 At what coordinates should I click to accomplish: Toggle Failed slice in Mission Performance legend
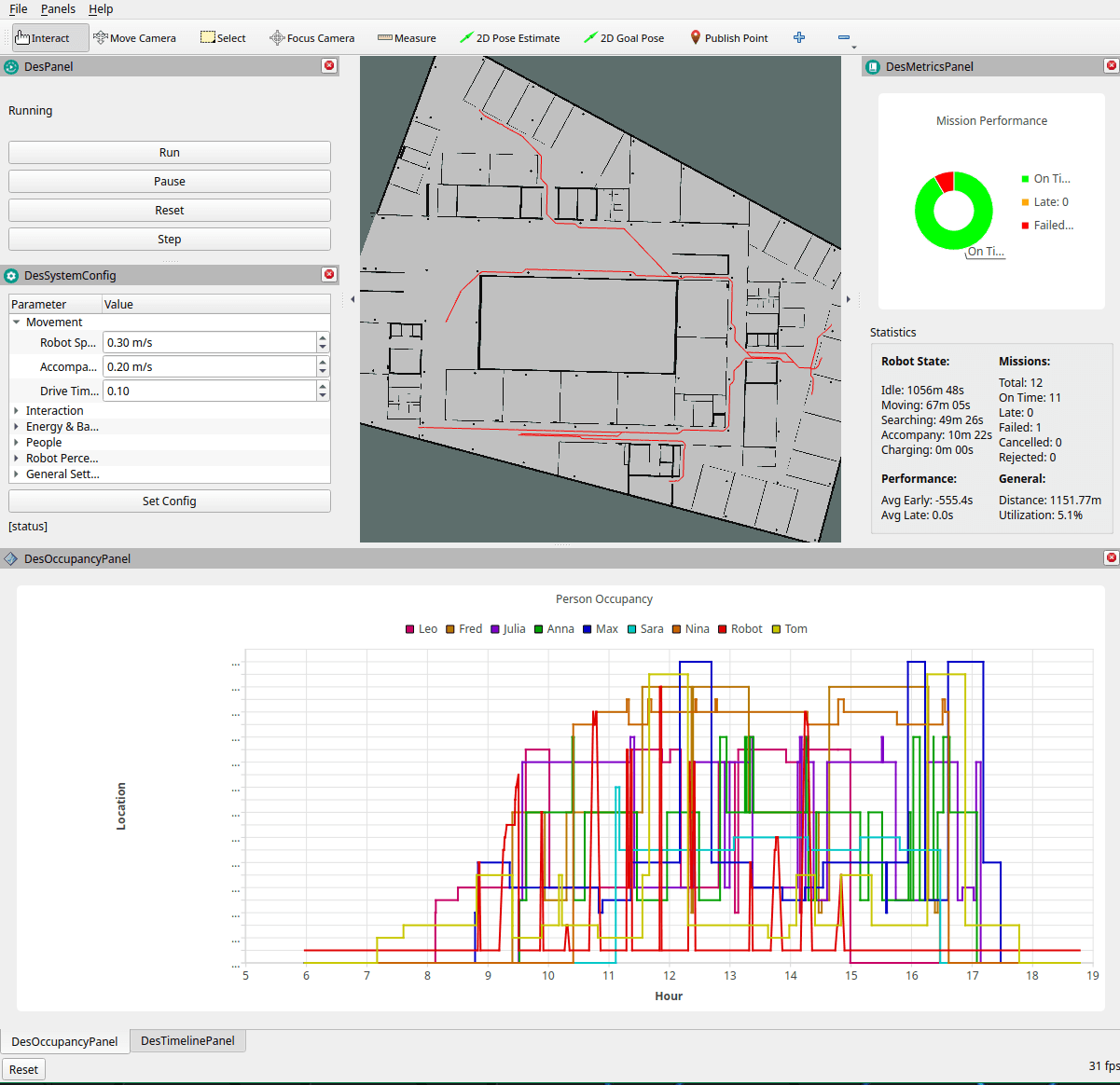[x=1047, y=226]
